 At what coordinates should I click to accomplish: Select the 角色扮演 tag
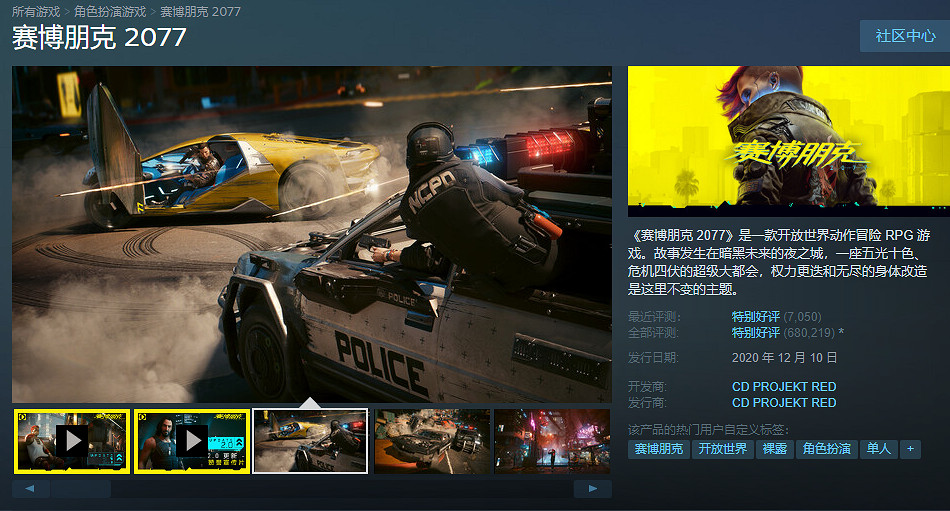(826, 449)
